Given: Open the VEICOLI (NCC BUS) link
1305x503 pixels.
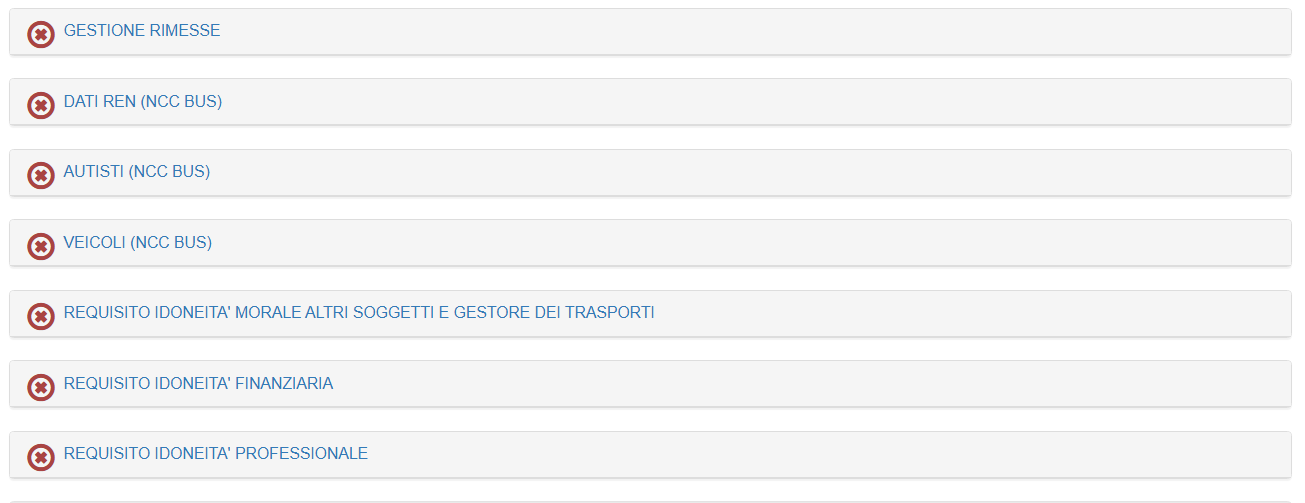Looking at the screenshot, I should [x=138, y=242].
